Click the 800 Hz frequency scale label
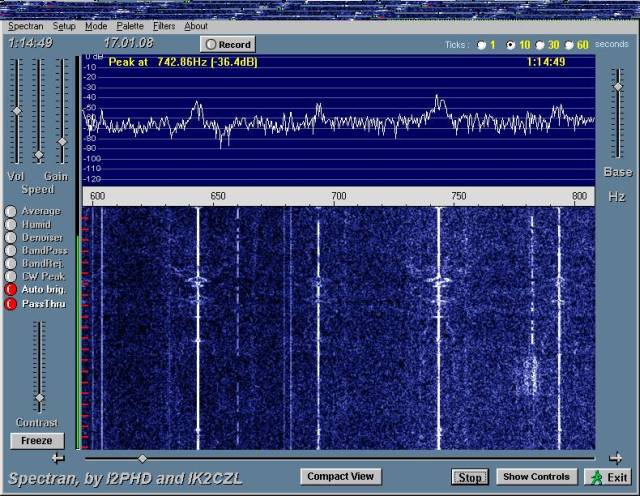The width and height of the screenshot is (640, 496). [x=580, y=196]
